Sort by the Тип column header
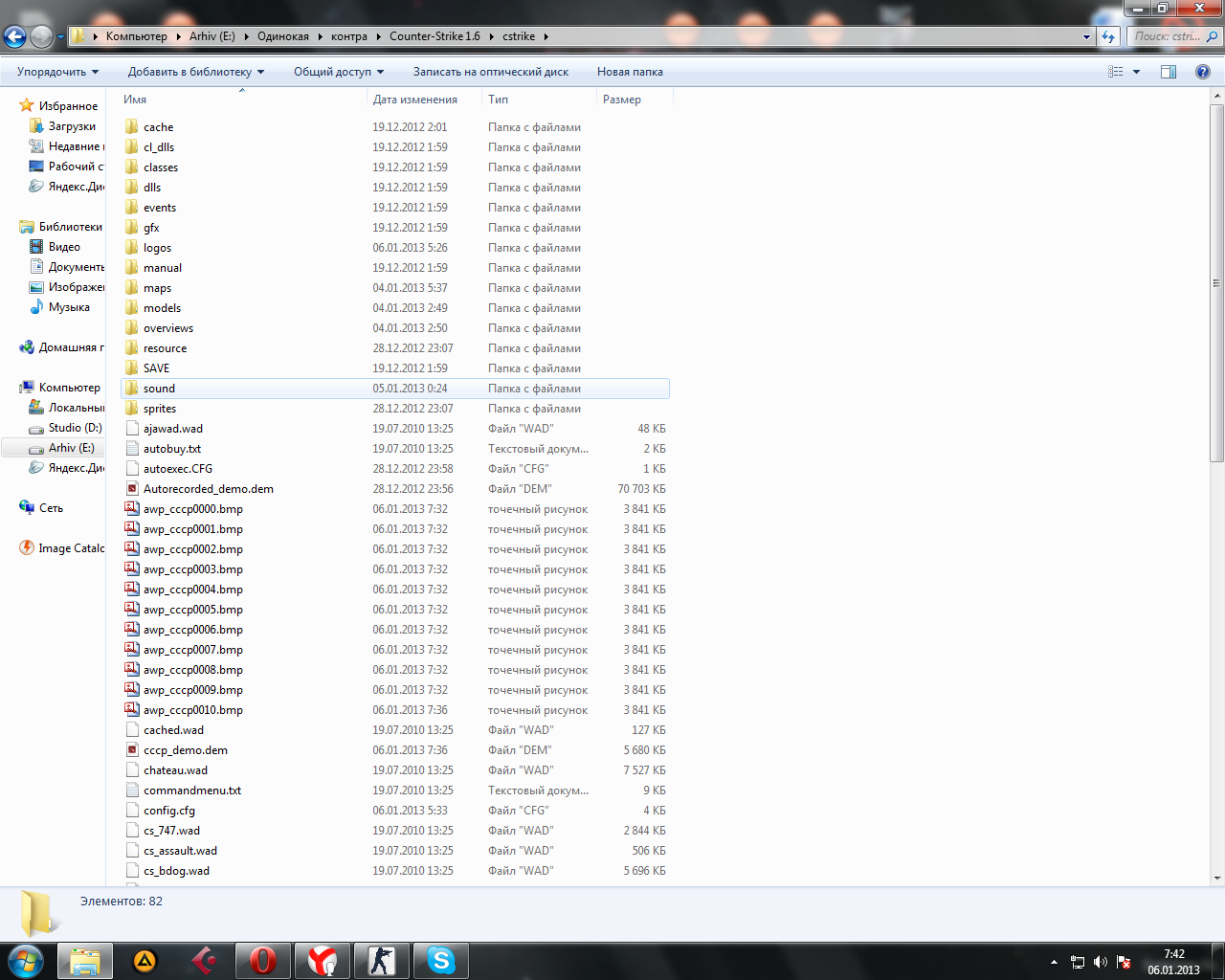The width and height of the screenshot is (1225, 980). click(539, 100)
